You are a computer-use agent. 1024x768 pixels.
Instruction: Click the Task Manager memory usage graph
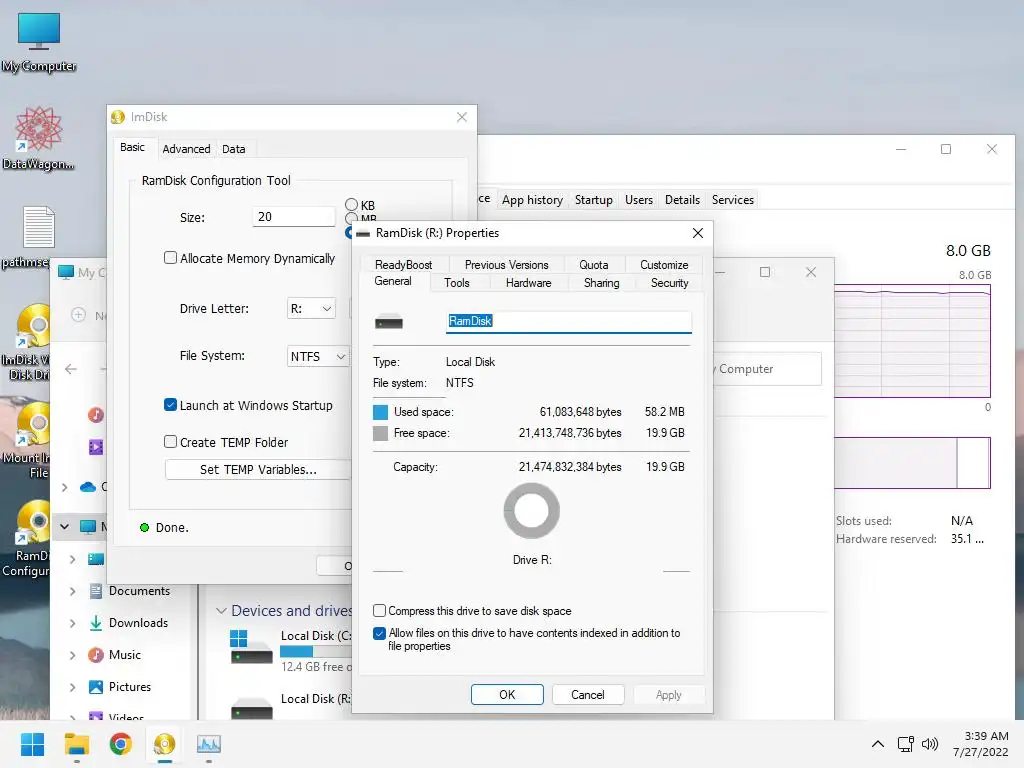pos(912,341)
